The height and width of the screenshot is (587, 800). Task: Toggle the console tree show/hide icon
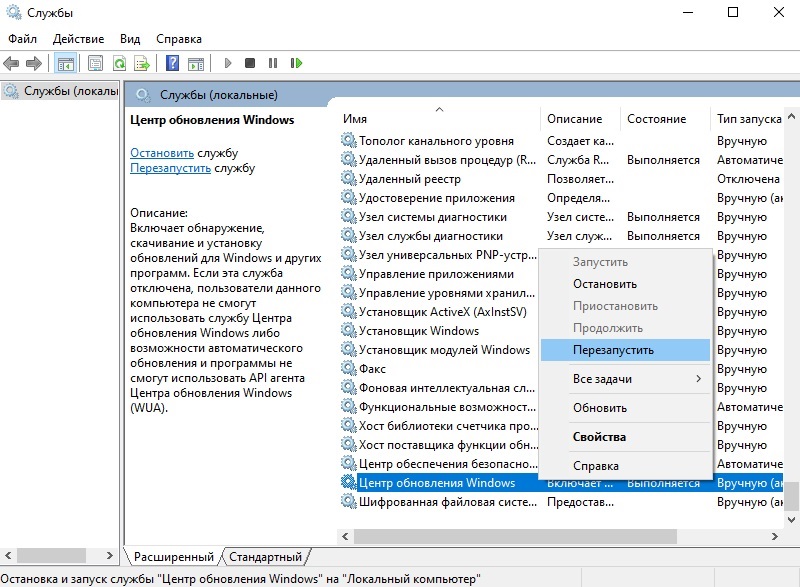point(65,63)
